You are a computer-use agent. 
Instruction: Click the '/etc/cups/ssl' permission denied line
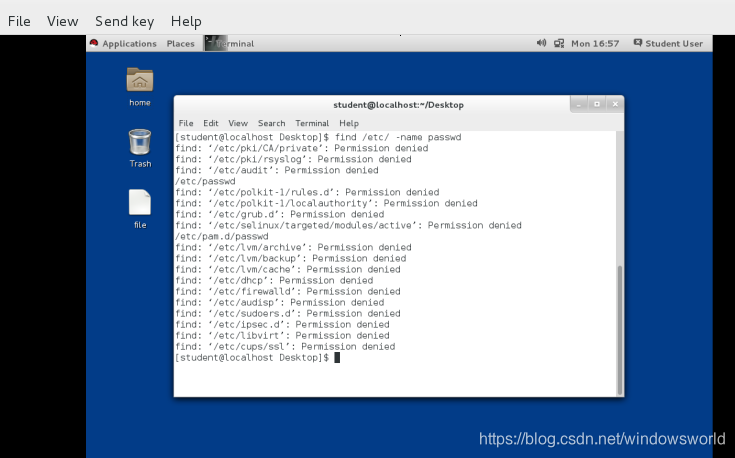tap(285, 346)
